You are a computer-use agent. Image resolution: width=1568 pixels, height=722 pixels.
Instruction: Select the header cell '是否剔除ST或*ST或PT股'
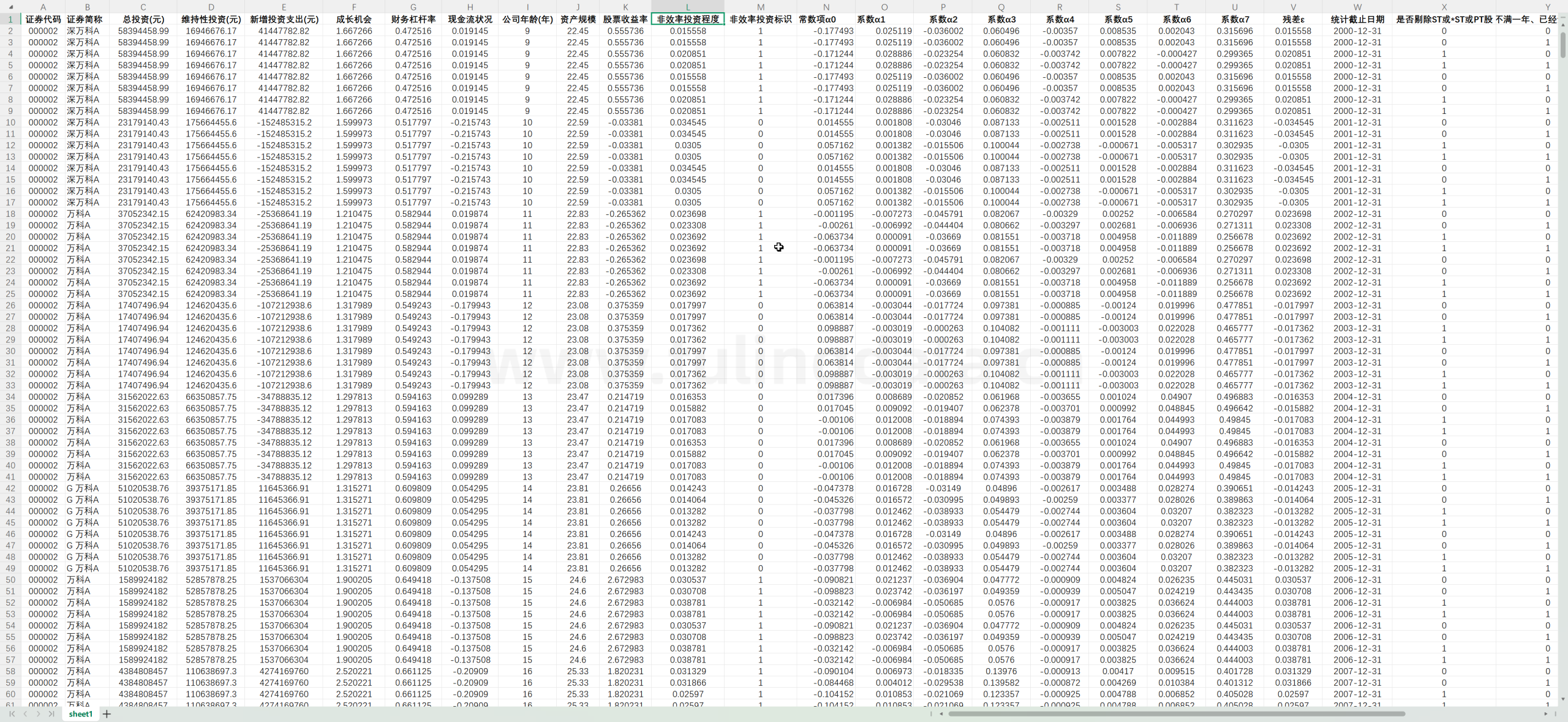1444,19
